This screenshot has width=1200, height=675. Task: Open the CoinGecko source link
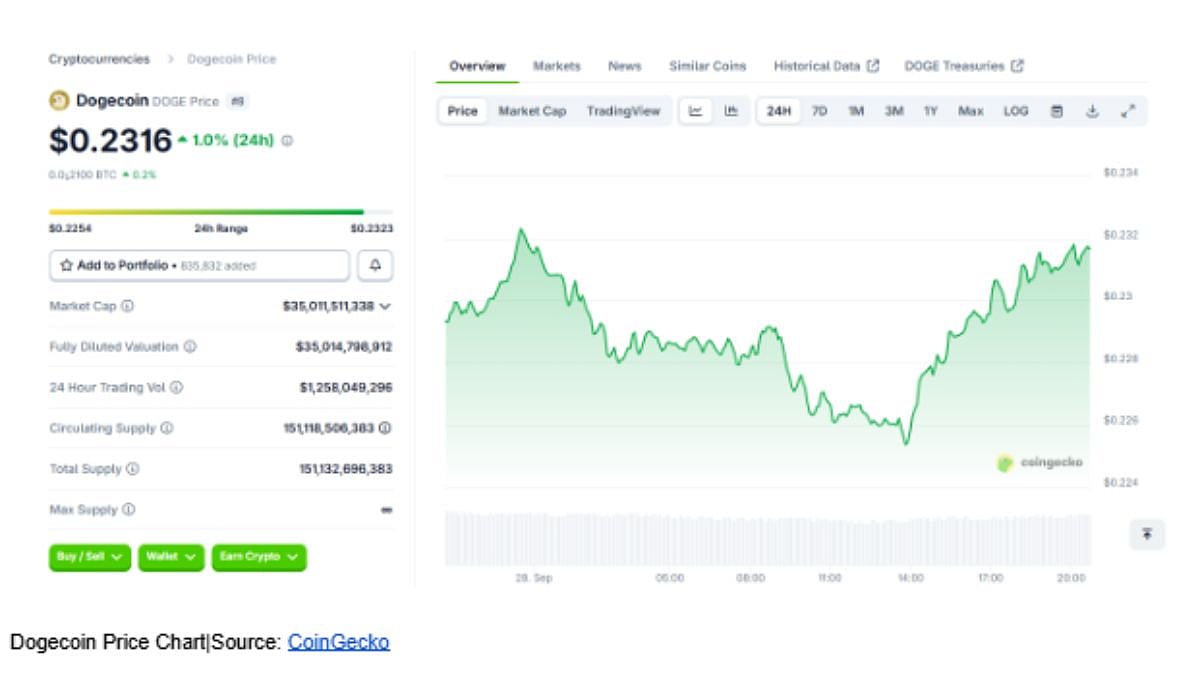(338, 643)
